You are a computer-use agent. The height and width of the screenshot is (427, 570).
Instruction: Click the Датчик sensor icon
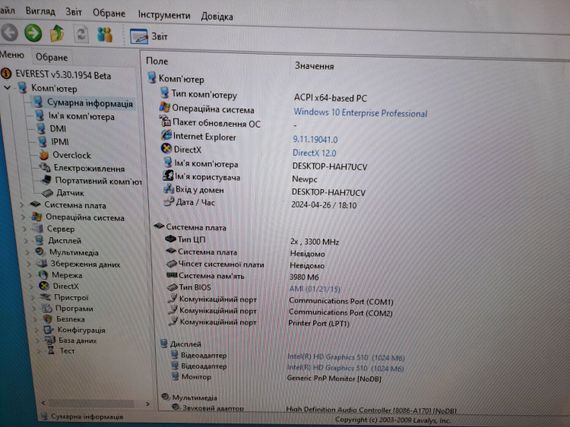[47, 193]
